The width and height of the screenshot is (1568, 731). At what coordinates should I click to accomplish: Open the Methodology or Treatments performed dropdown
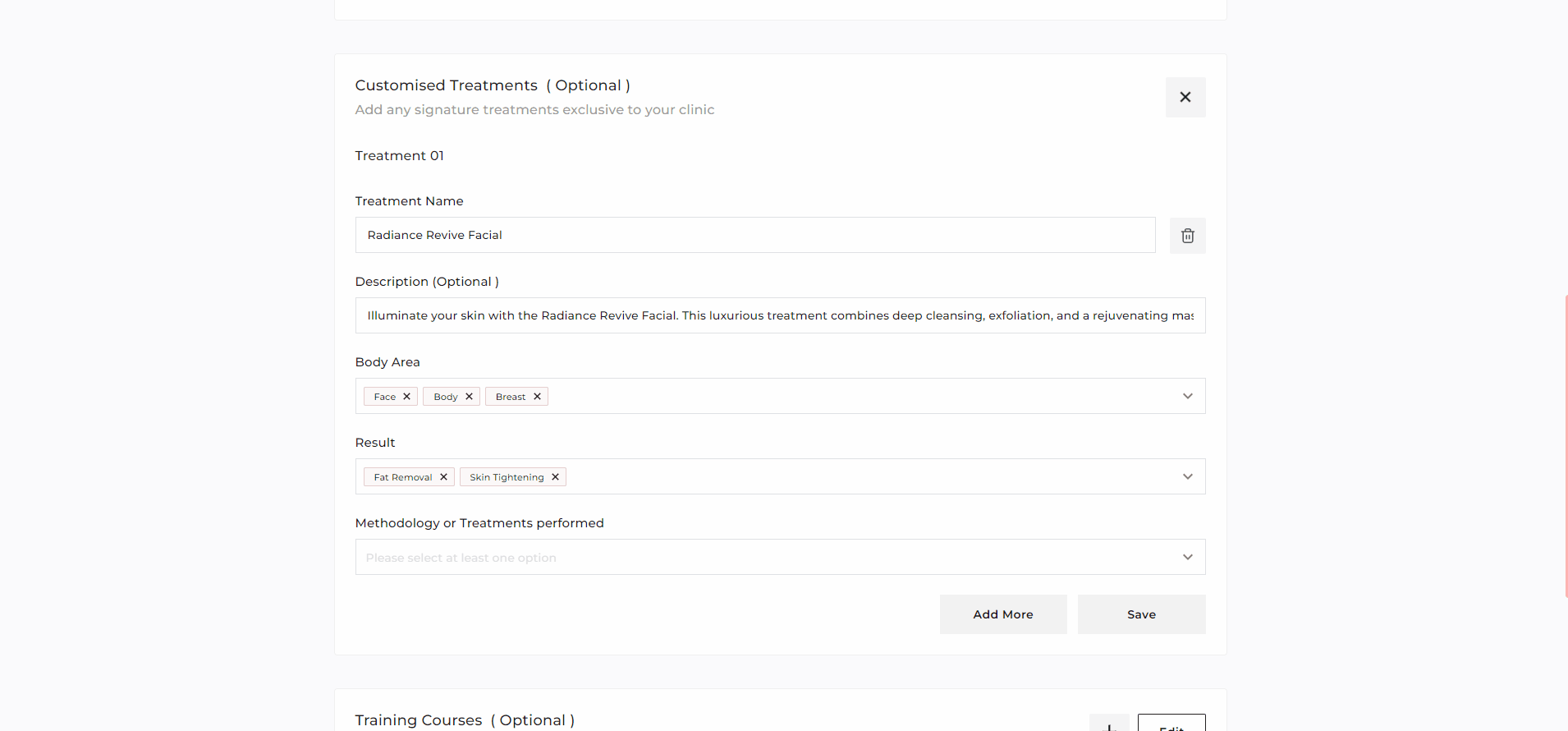pyautogui.click(x=1187, y=557)
